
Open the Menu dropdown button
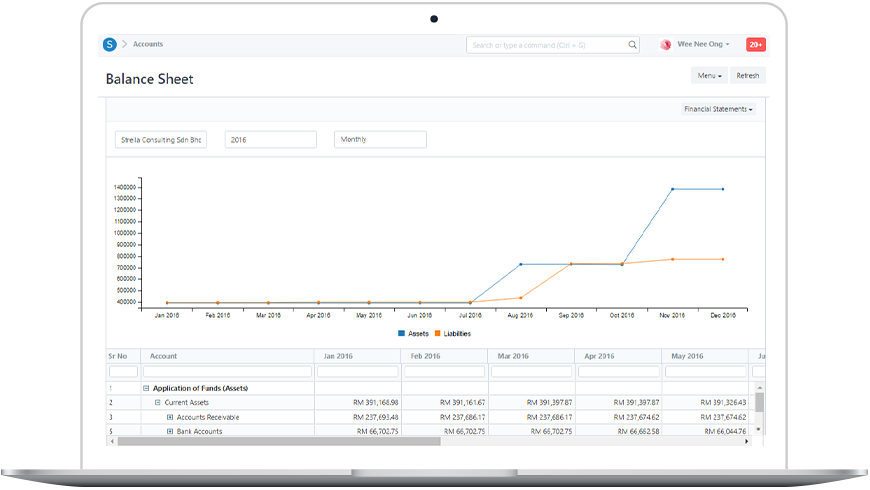[x=709, y=76]
